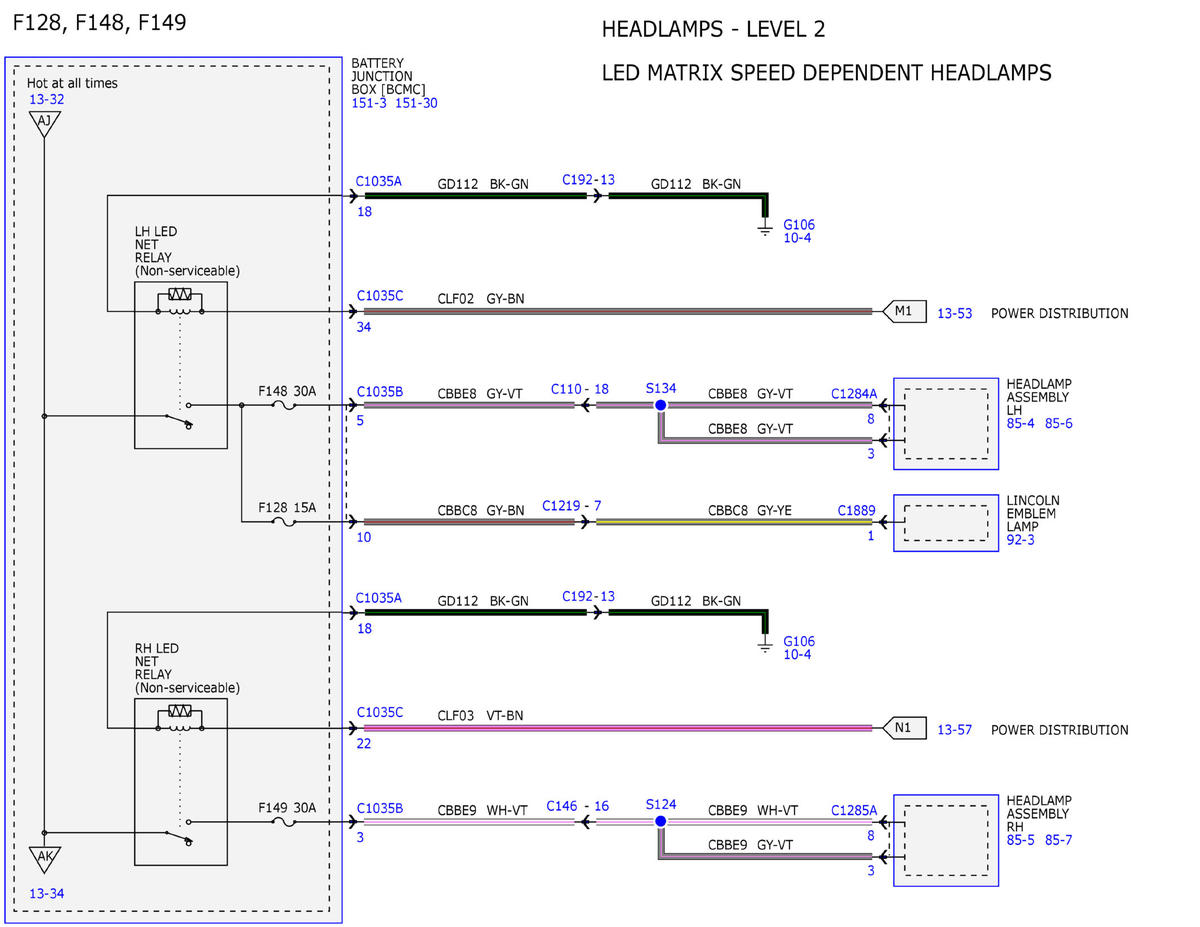1200x927 pixels.
Task: Click the AK connector triangle symbol
Action: coord(44,859)
